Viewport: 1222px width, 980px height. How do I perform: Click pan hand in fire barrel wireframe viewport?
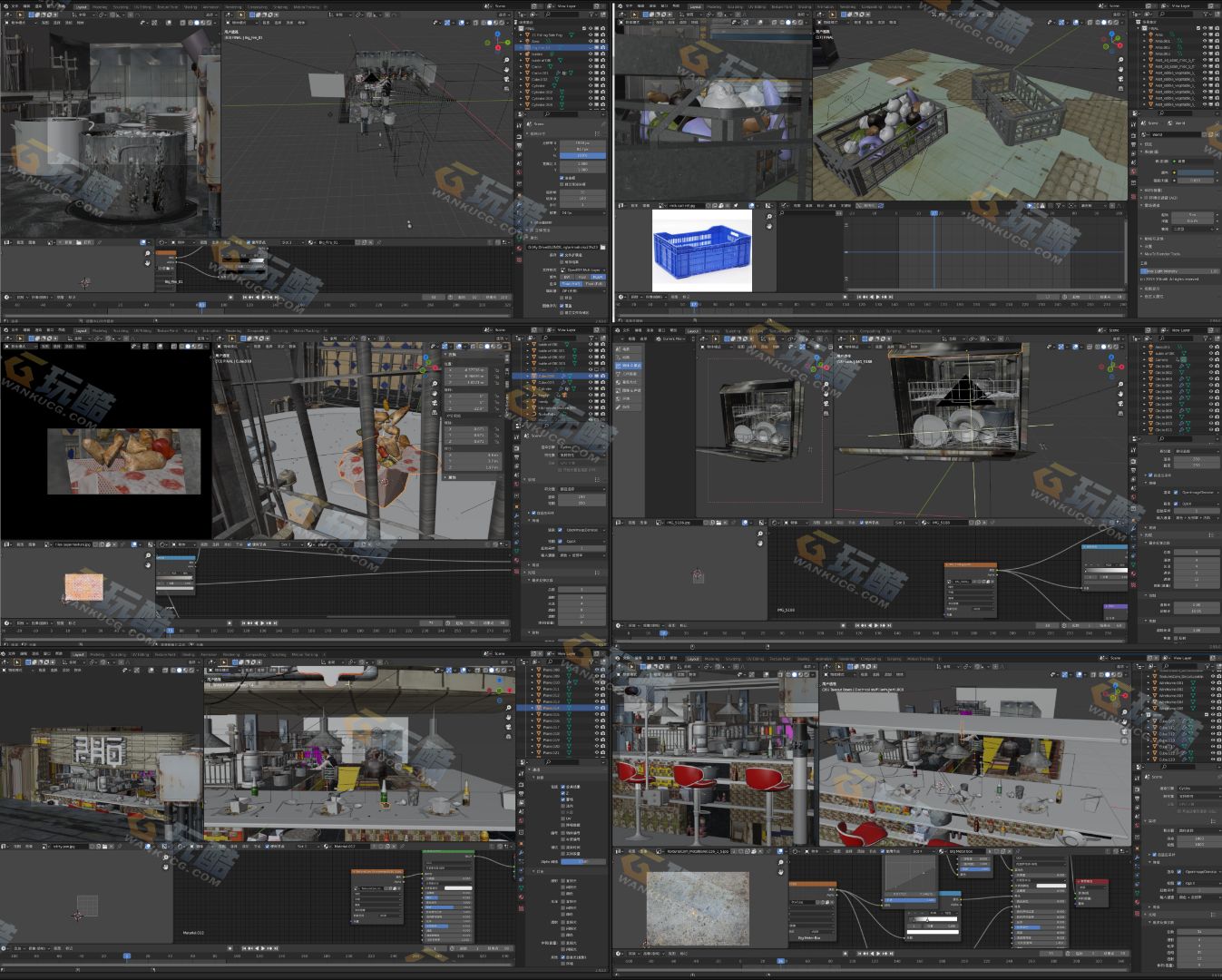click(x=506, y=70)
